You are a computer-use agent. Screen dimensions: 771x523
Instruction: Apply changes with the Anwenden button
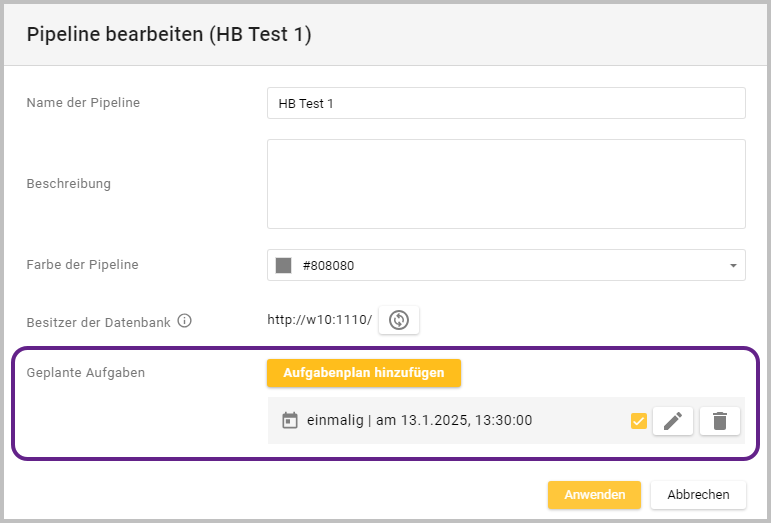click(x=594, y=495)
